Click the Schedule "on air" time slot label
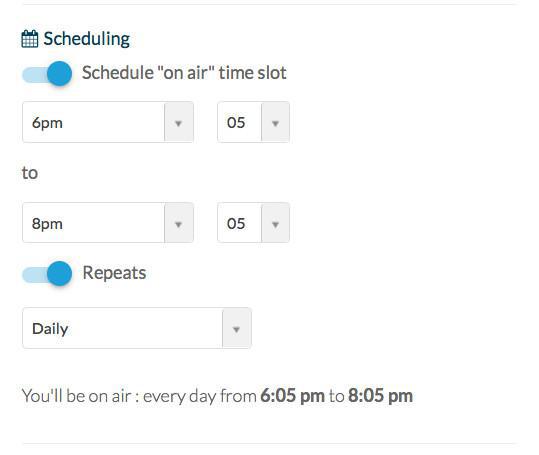This screenshot has width=539, height=455. (x=184, y=73)
